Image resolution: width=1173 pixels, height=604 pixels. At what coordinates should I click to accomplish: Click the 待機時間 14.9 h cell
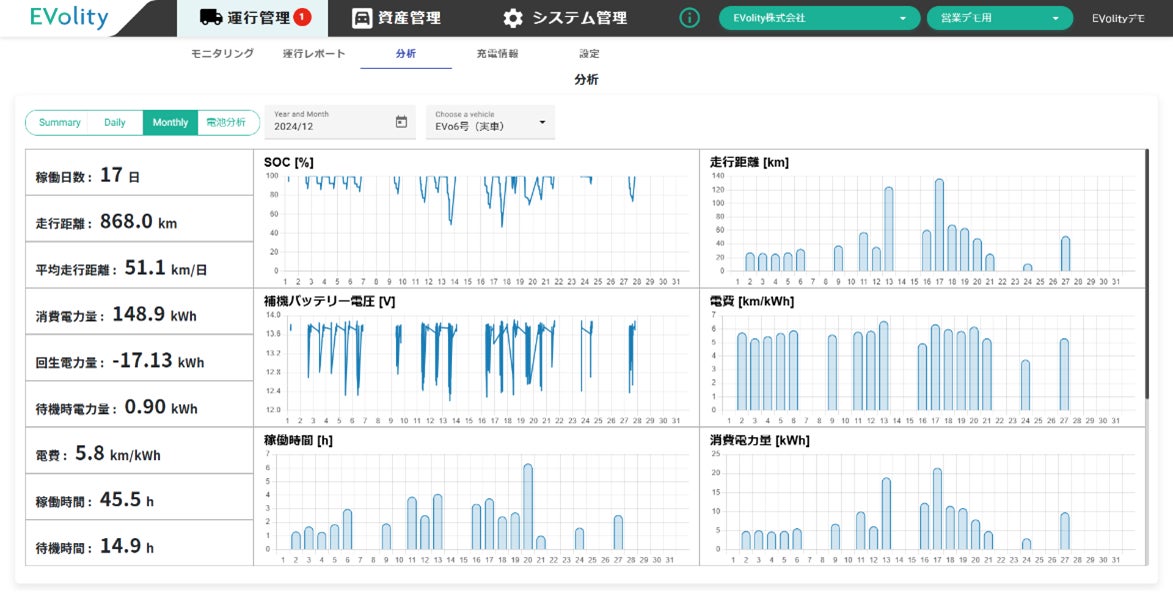(x=140, y=543)
